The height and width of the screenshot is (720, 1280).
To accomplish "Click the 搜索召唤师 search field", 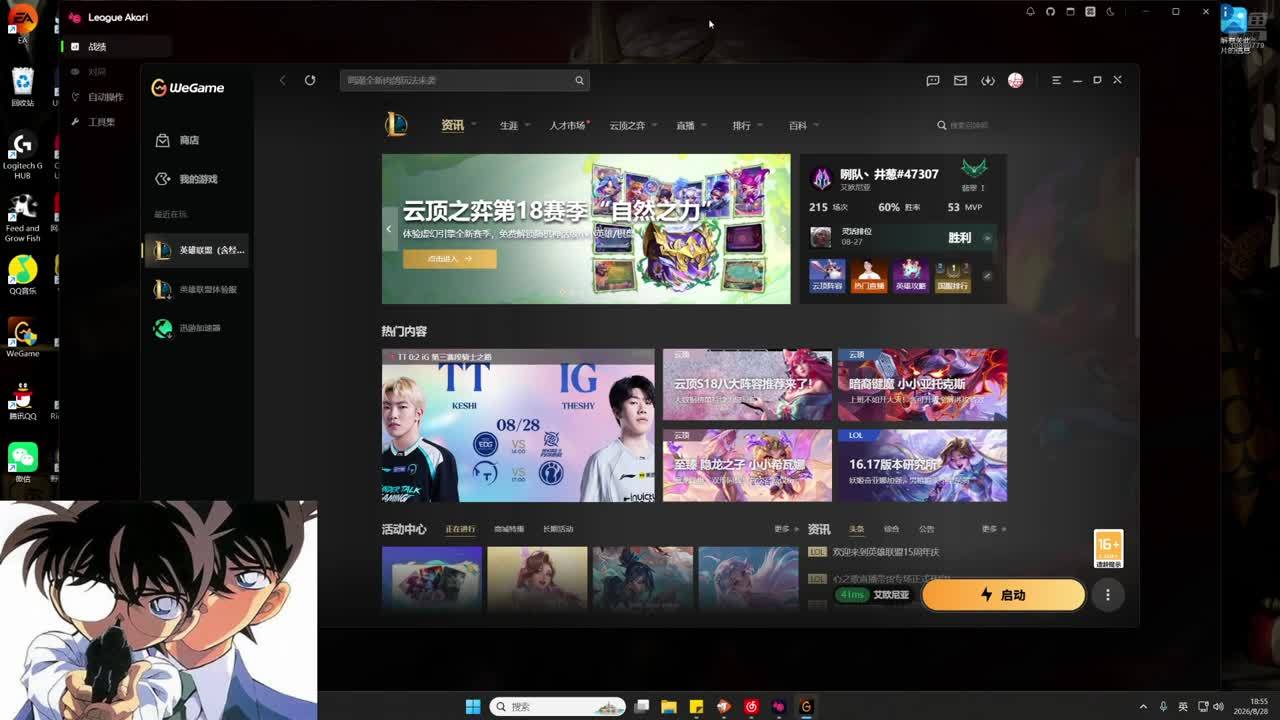I will (x=963, y=125).
